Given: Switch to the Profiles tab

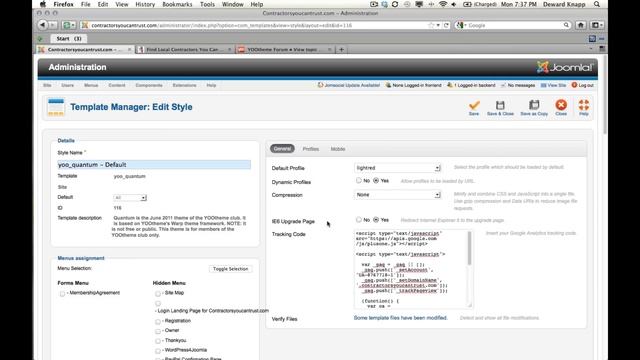Looking at the screenshot, I should click(x=311, y=149).
